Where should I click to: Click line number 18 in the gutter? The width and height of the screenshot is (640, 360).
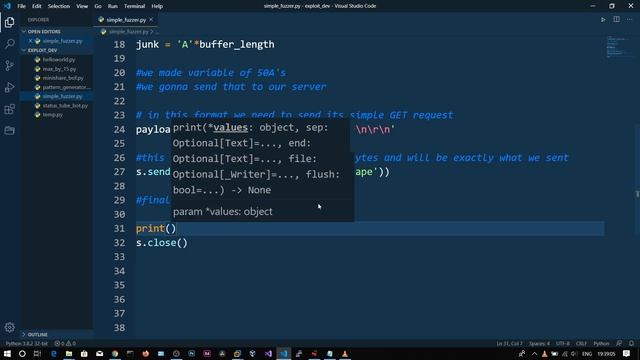click(119, 44)
